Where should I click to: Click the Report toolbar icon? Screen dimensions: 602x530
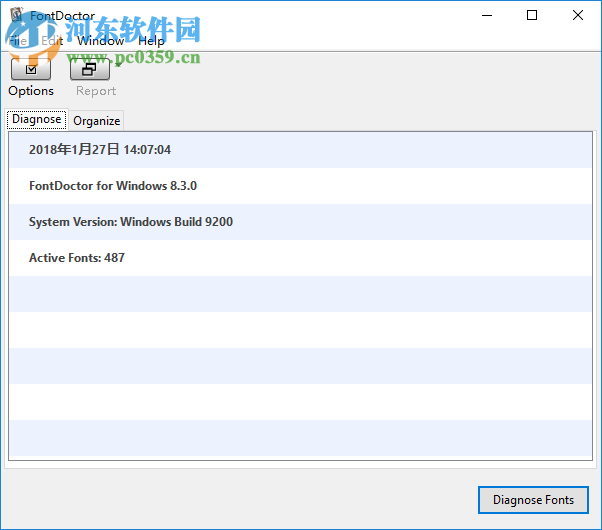point(90,70)
